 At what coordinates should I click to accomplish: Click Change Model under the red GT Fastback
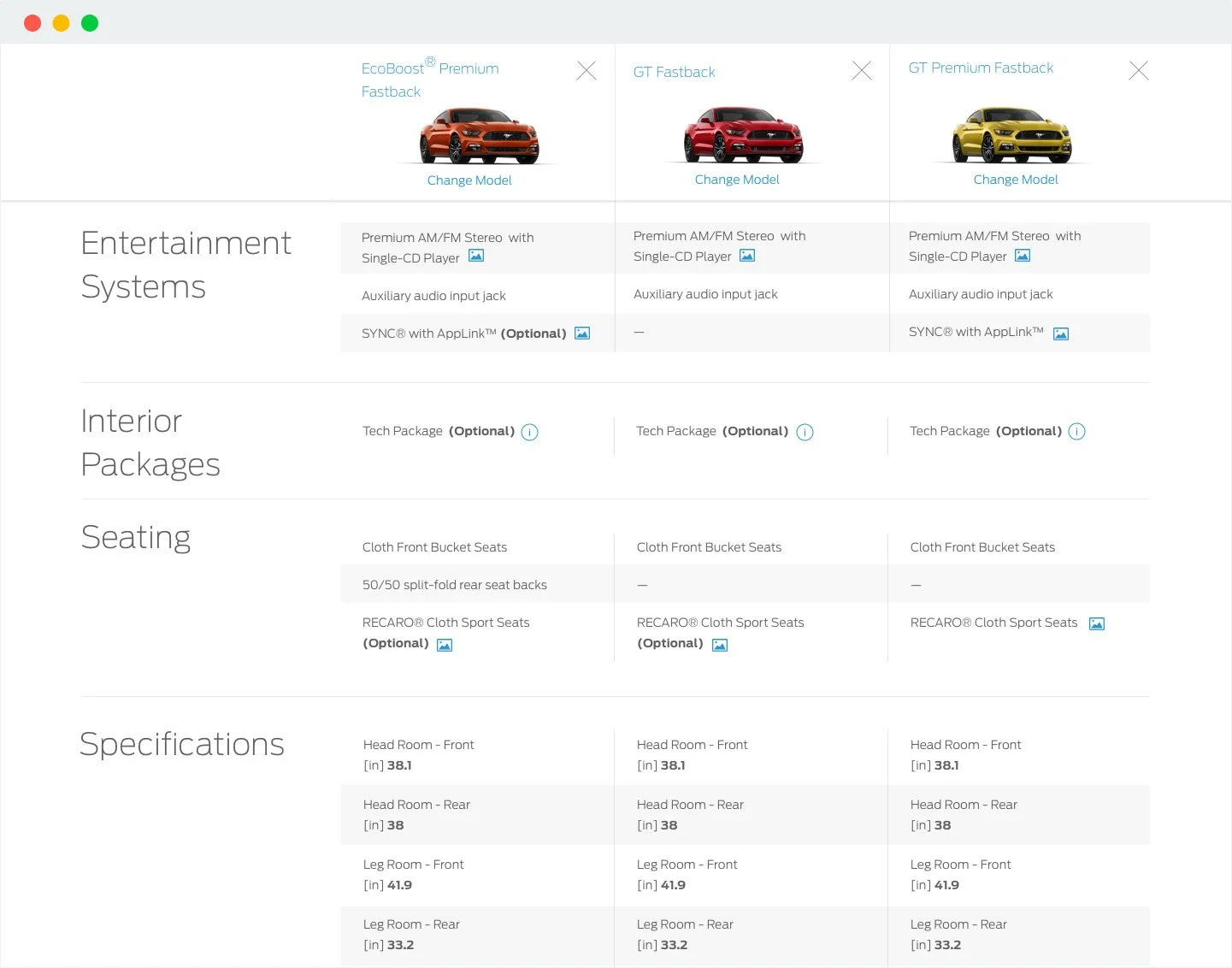pyautogui.click(x=737, y=179)
